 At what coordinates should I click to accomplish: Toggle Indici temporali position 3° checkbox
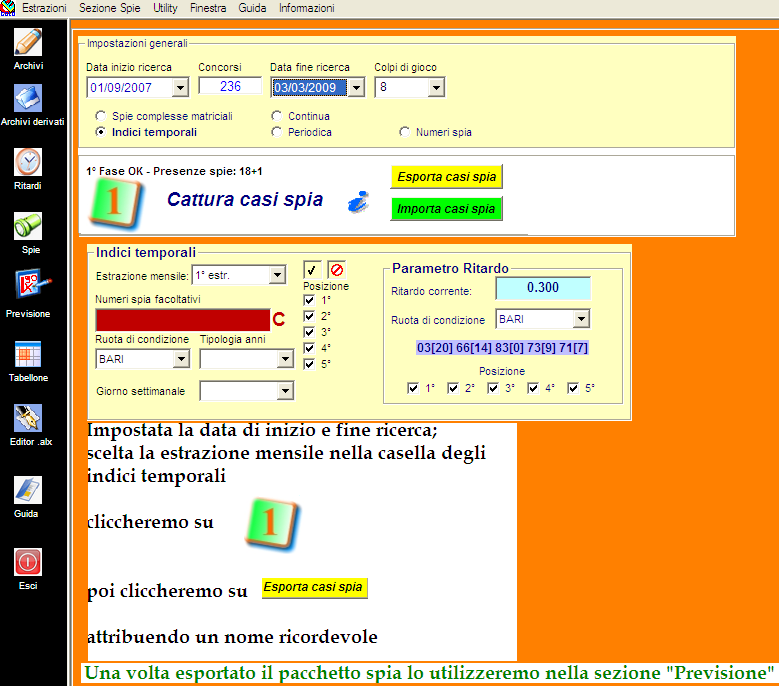309,332
